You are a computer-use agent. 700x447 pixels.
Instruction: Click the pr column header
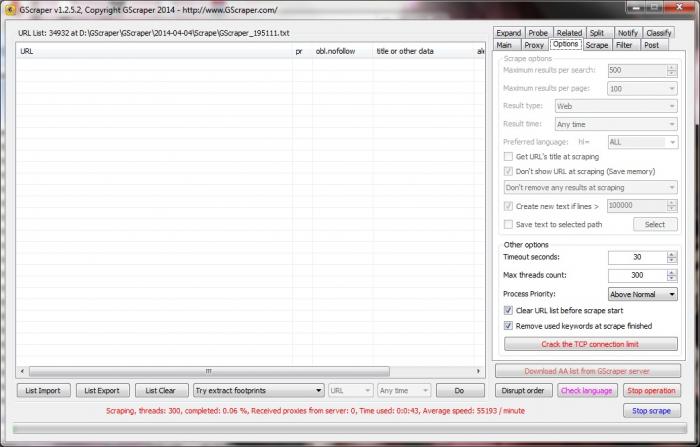(302, 51)
